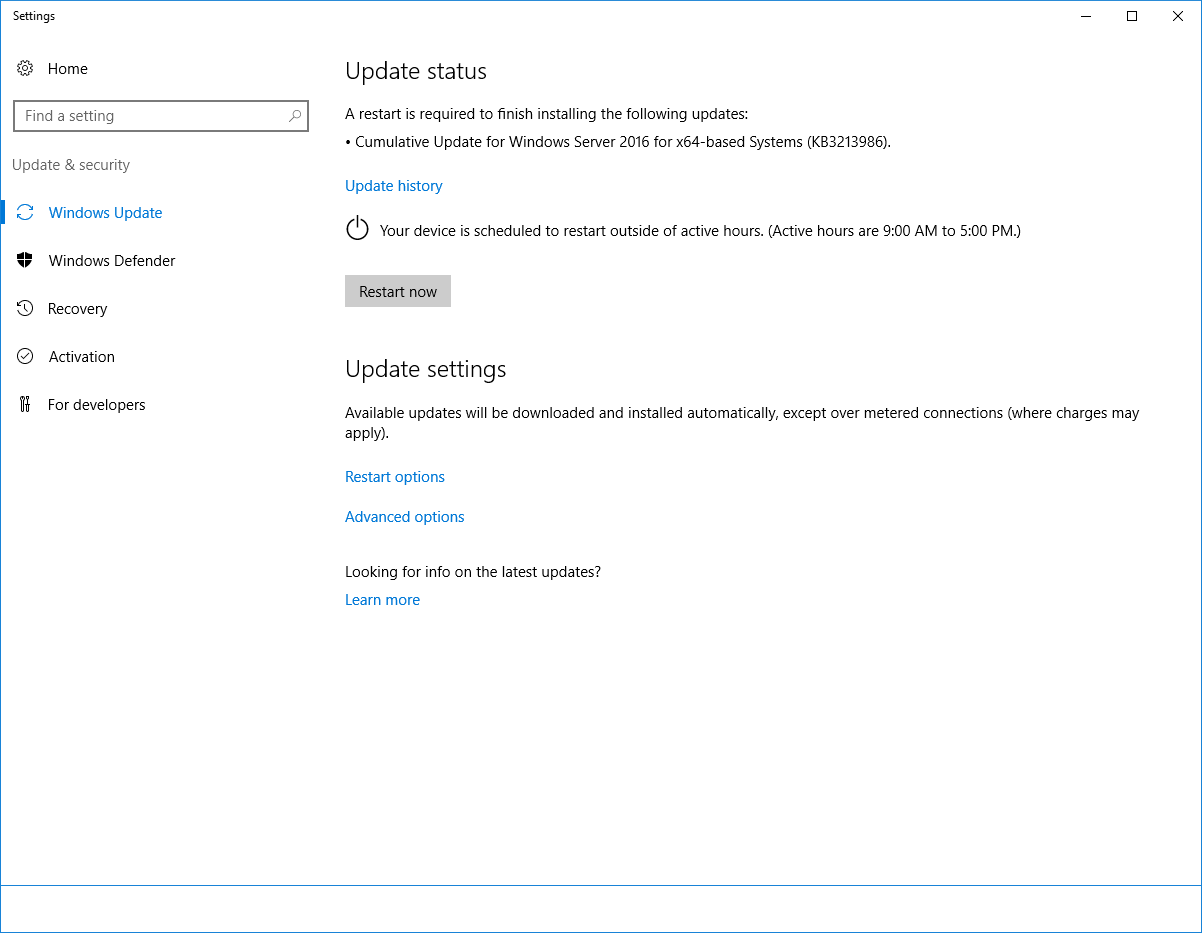Open Advanced options
This screenshot has width=1202, height=933.
(x=404, y=516)
